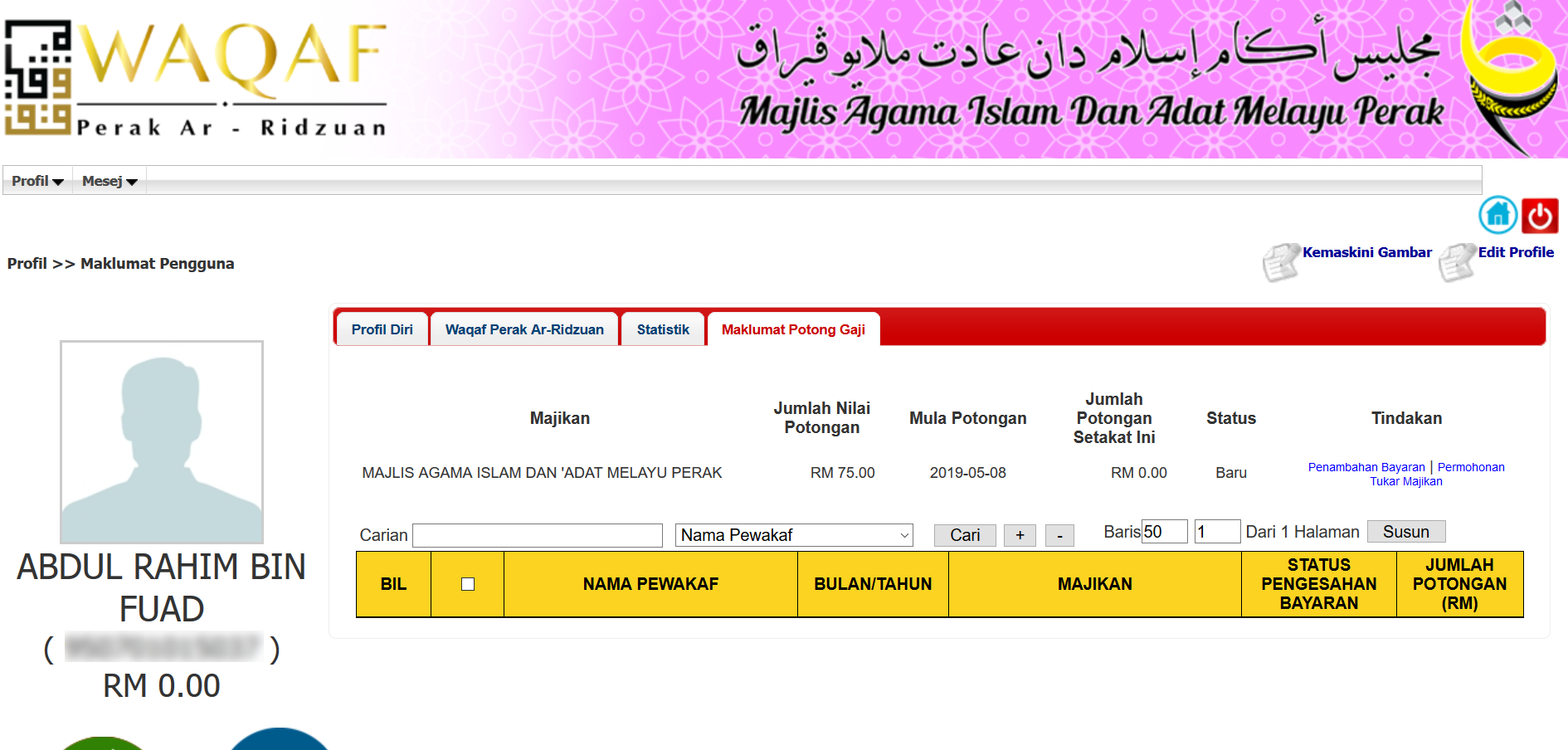Open the Statistik tab

coord(663,329)
